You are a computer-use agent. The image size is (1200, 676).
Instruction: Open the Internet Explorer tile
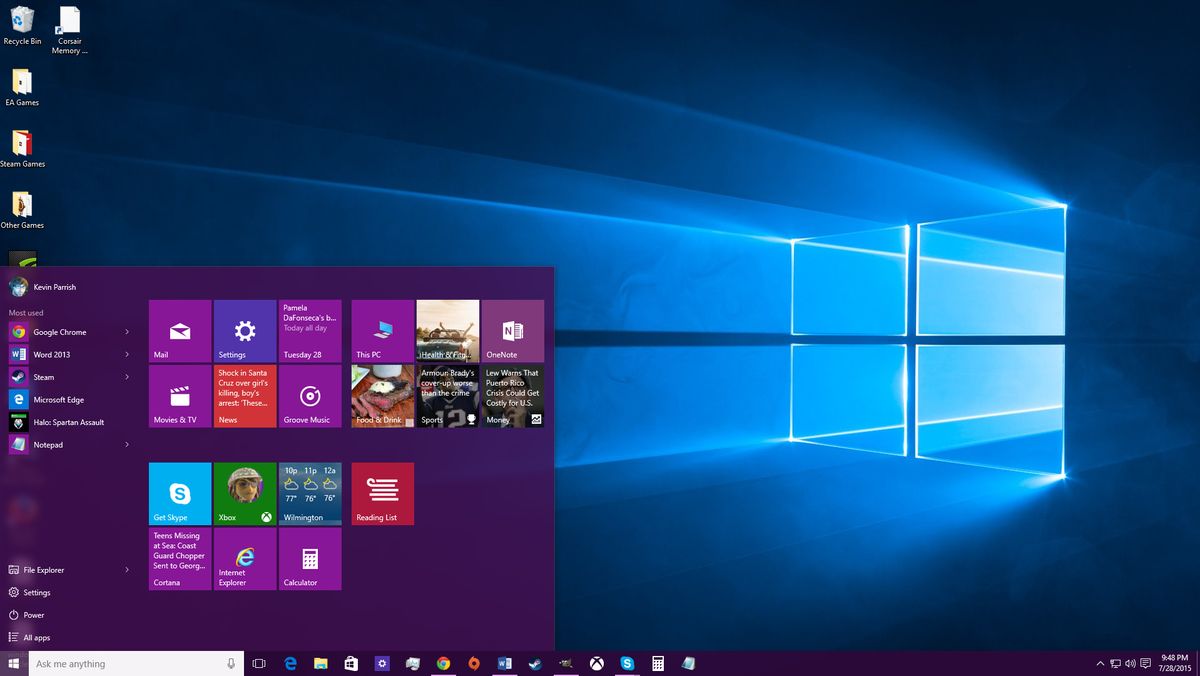pyautogui.click(x=244, y=558)
